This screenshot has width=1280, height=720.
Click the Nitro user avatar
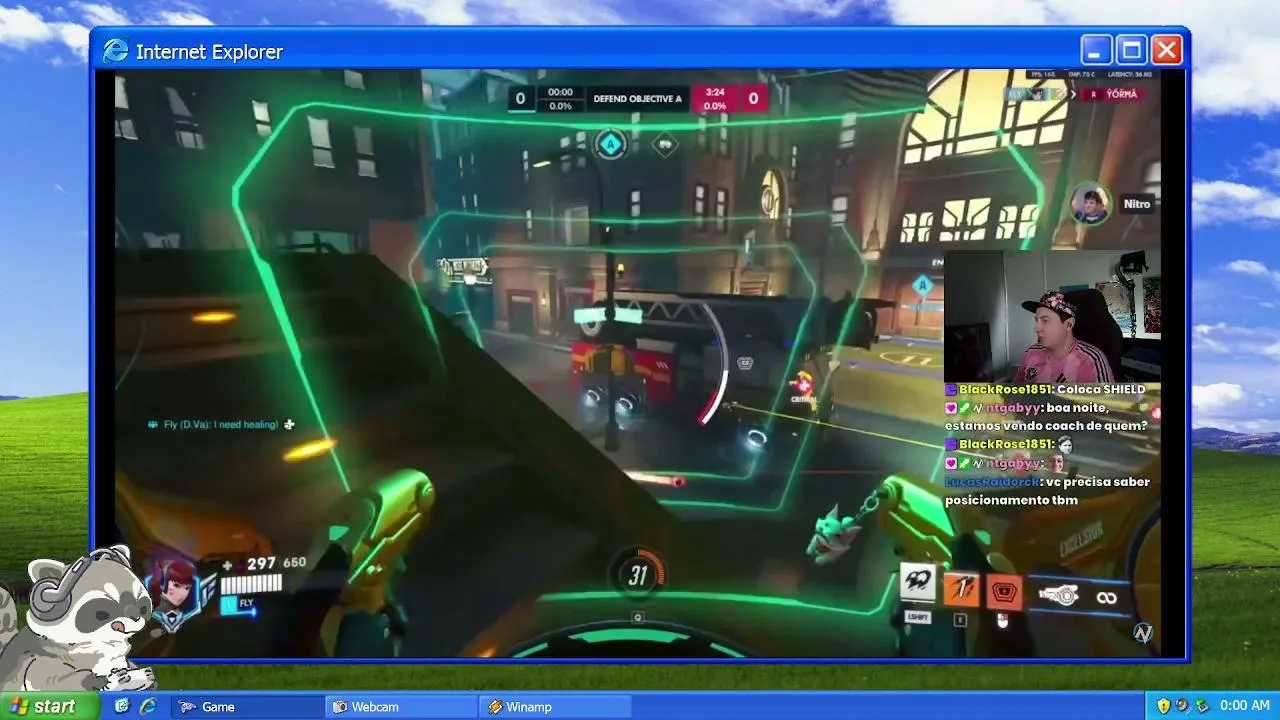click(1089, 205)
